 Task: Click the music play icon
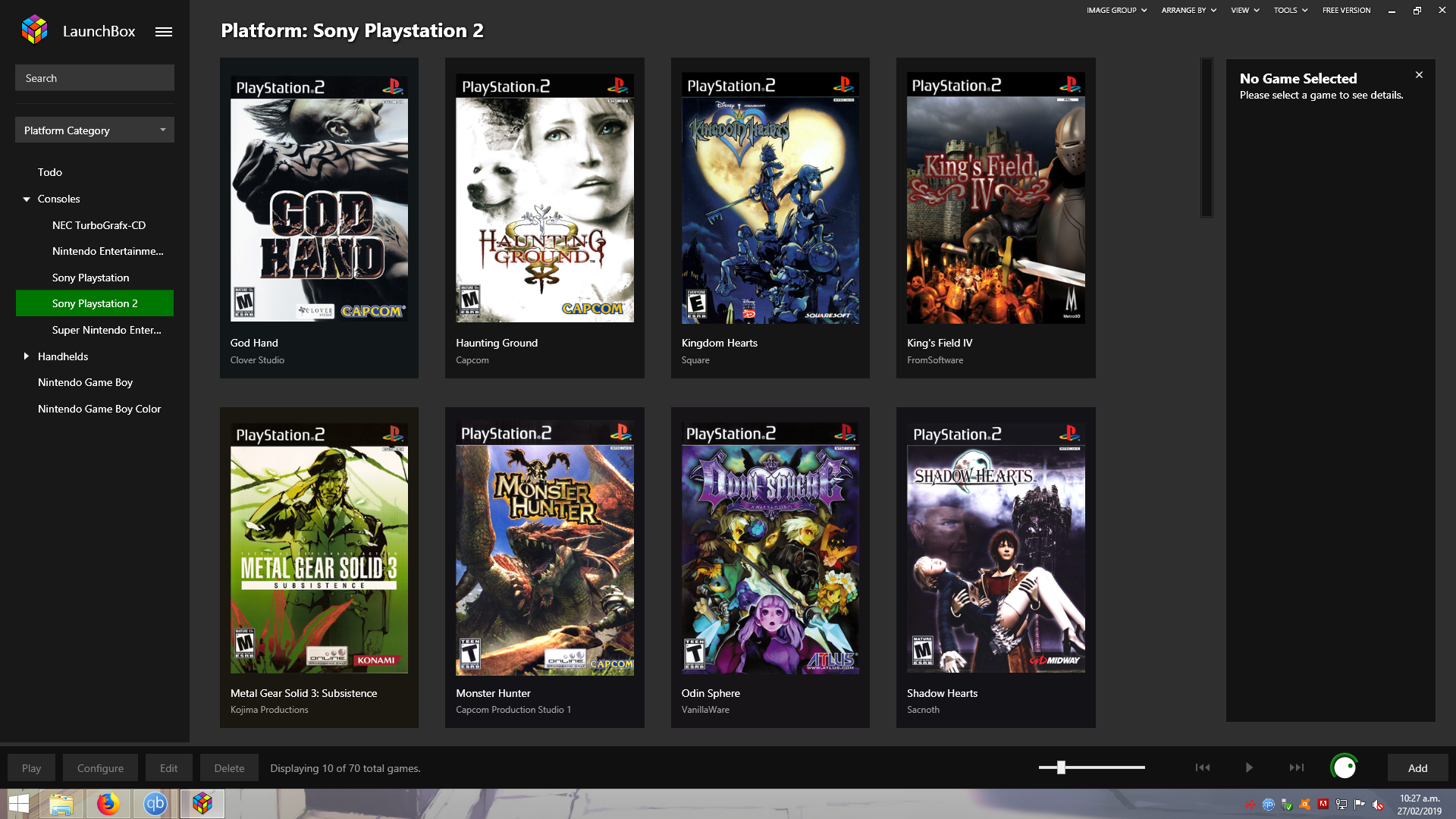tap(1249, 767)
